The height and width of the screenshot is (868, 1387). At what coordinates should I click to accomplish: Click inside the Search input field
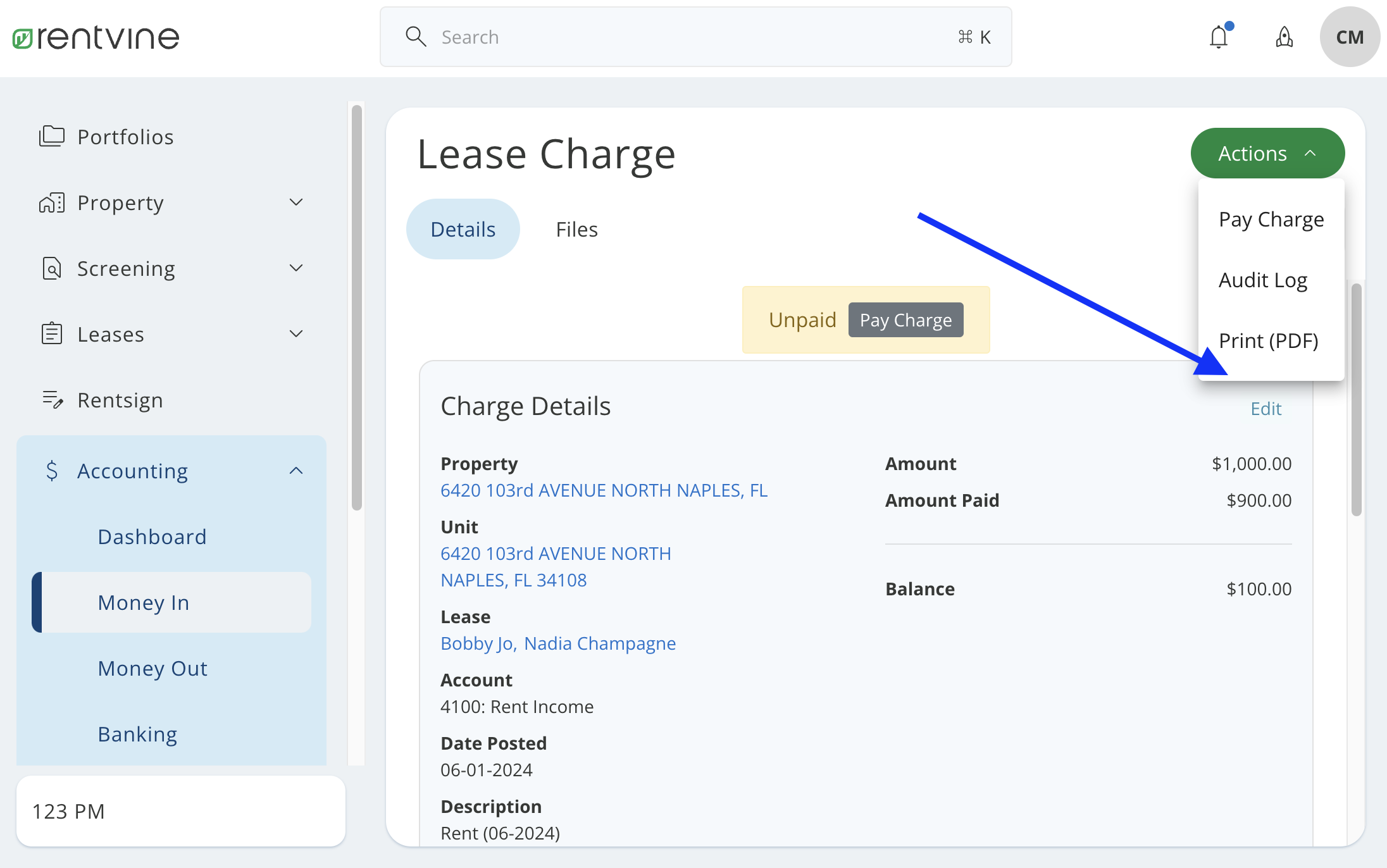(633, 37)
